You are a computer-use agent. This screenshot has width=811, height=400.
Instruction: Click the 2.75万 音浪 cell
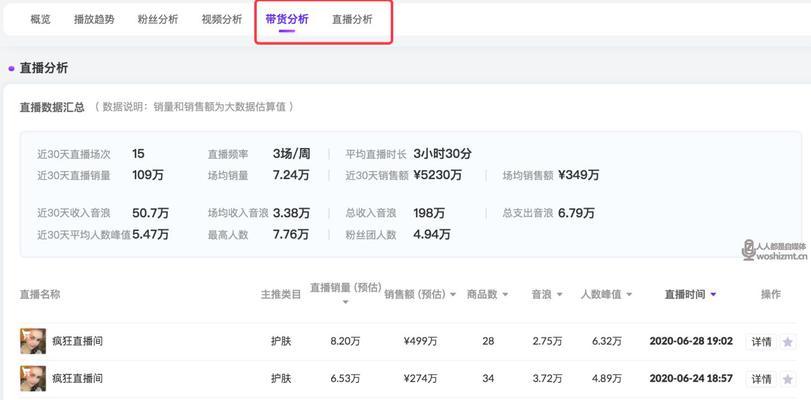(548, 342)
